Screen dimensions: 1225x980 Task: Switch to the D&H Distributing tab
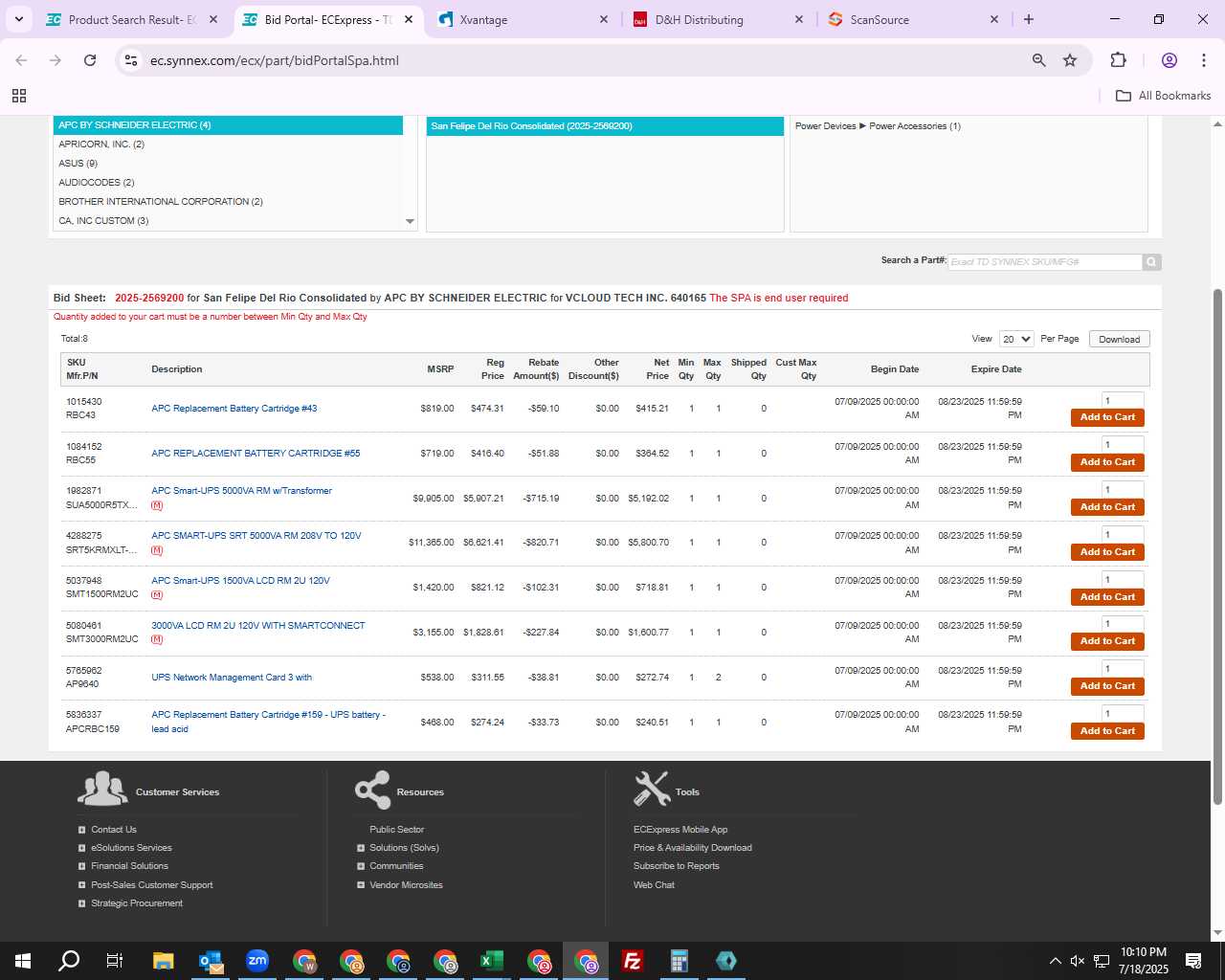[718, 19]
